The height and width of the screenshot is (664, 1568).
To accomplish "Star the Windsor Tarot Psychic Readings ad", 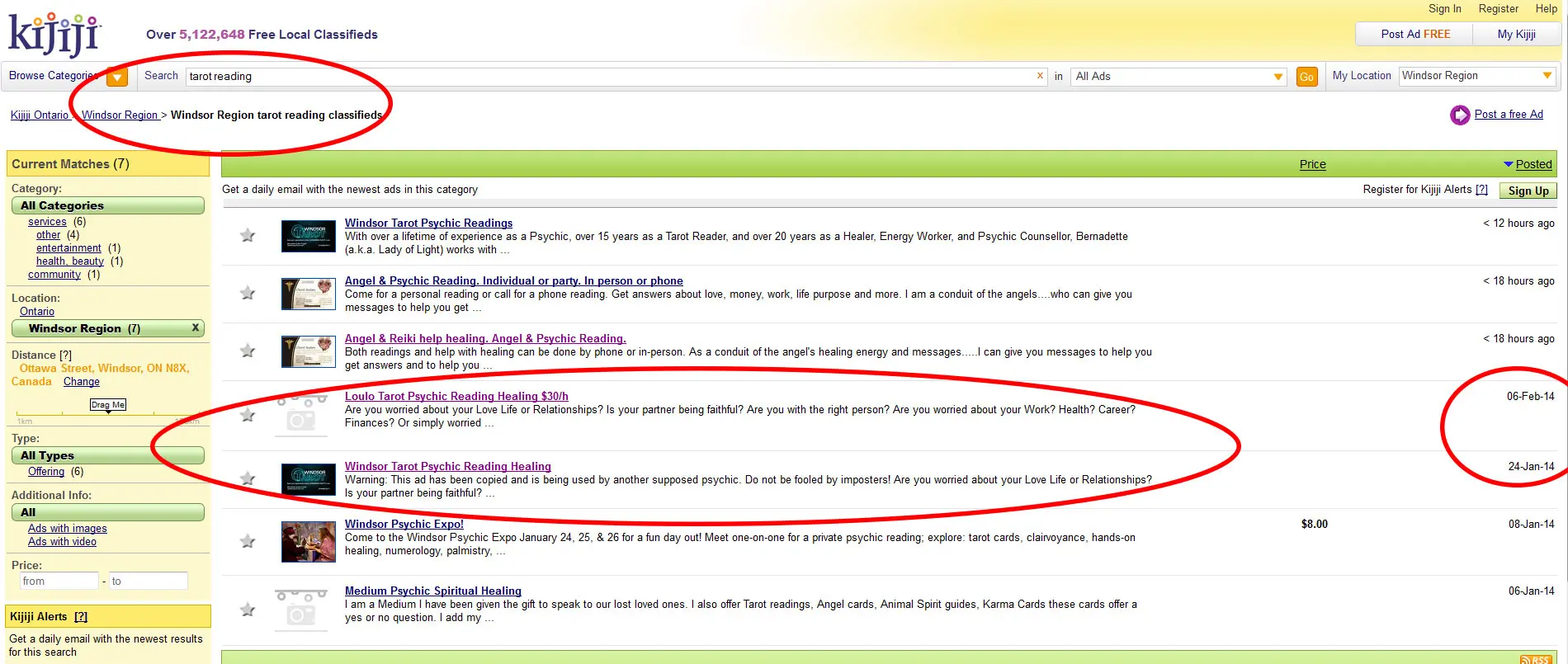I will (x=248, y=236).
